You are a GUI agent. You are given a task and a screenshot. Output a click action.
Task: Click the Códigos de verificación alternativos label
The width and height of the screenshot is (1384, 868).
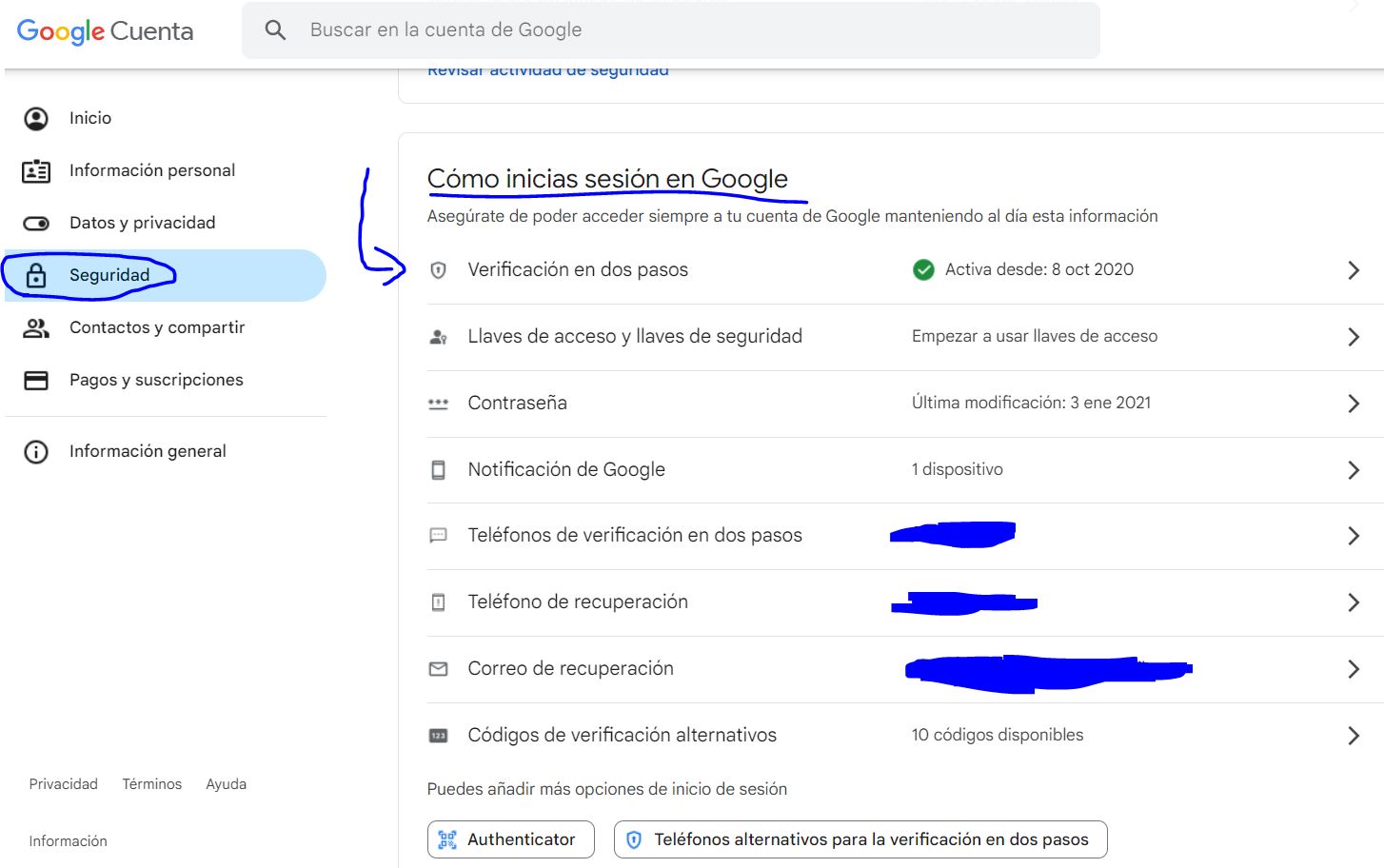click(623, 736)
